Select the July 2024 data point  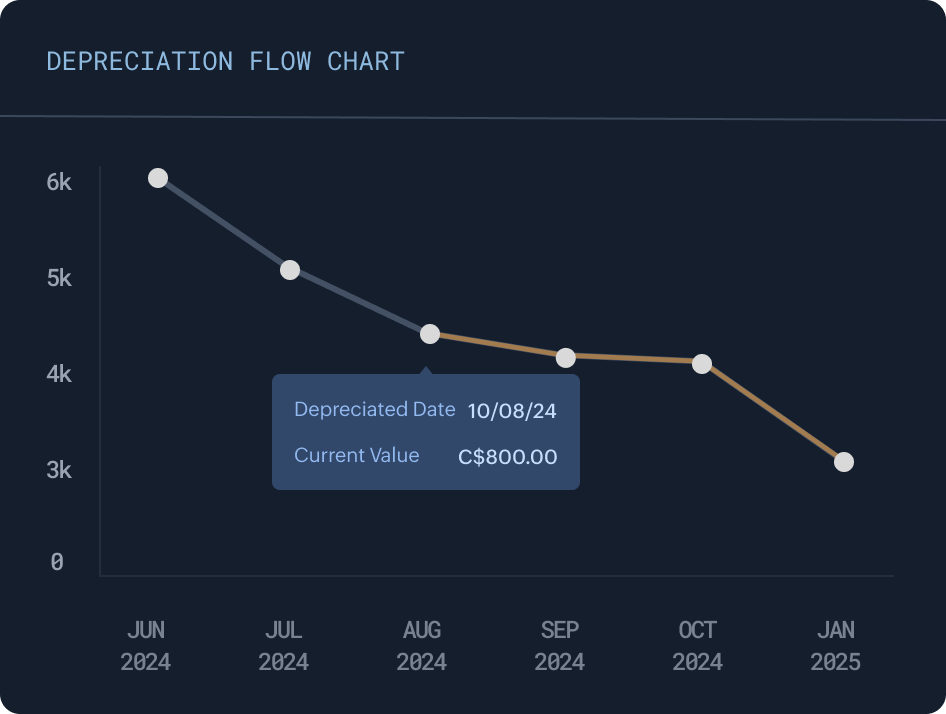click(x=290, y=270)
